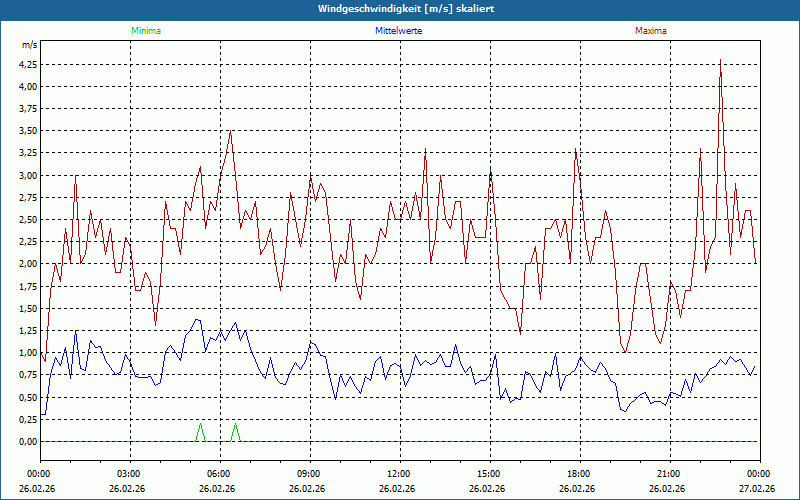The width and height of the screenshot is (800, 500).
Task: Click the 2,75 y-axis value
Action: point(29,197)
